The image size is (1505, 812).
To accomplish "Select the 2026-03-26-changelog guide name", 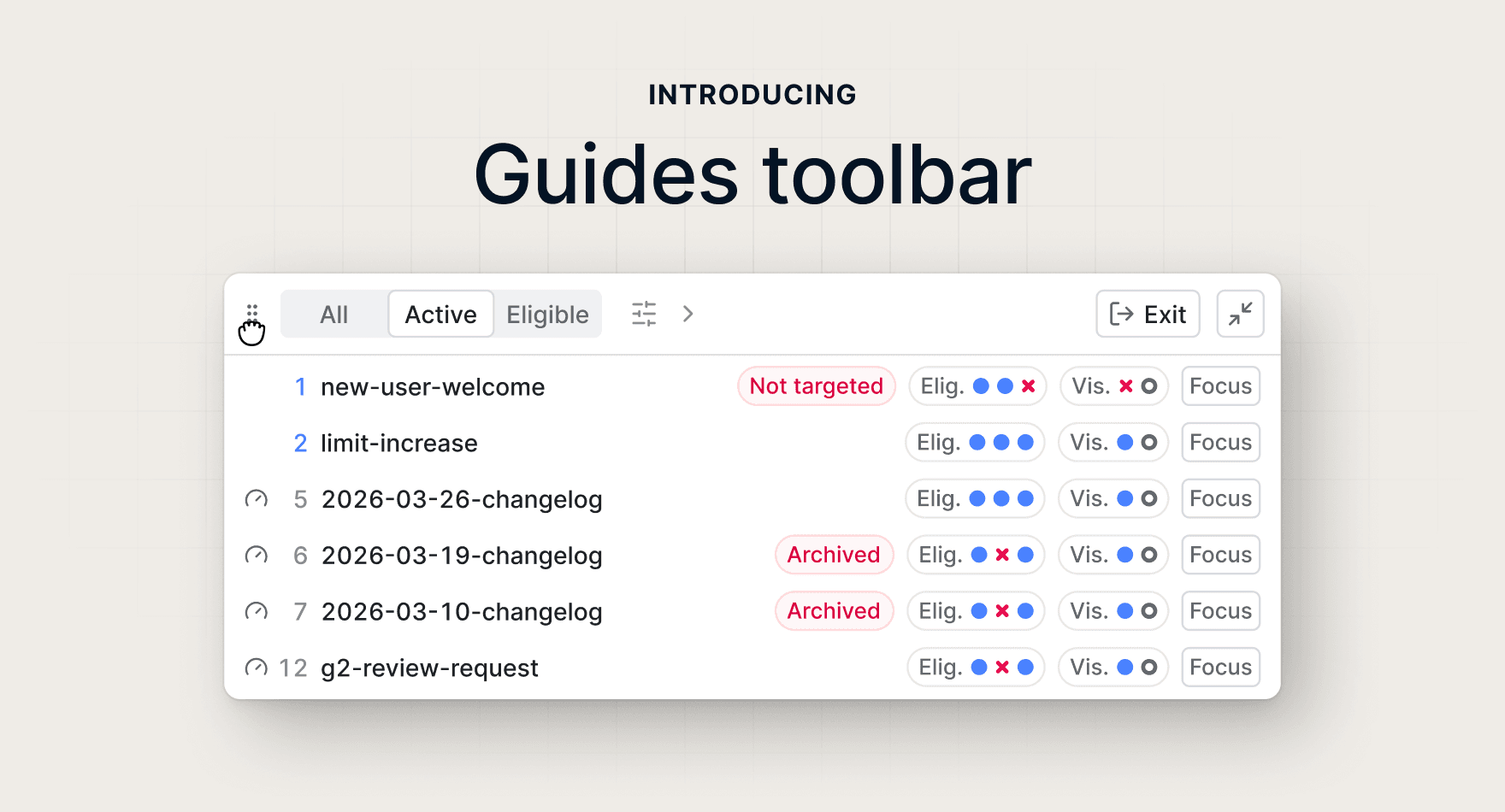I will 462,499.
